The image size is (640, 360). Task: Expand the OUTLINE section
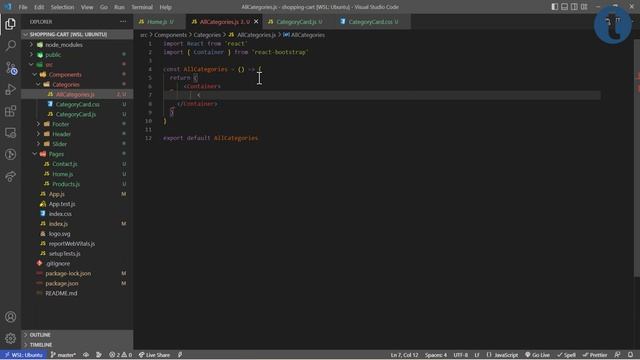click(x=78, y=335)
